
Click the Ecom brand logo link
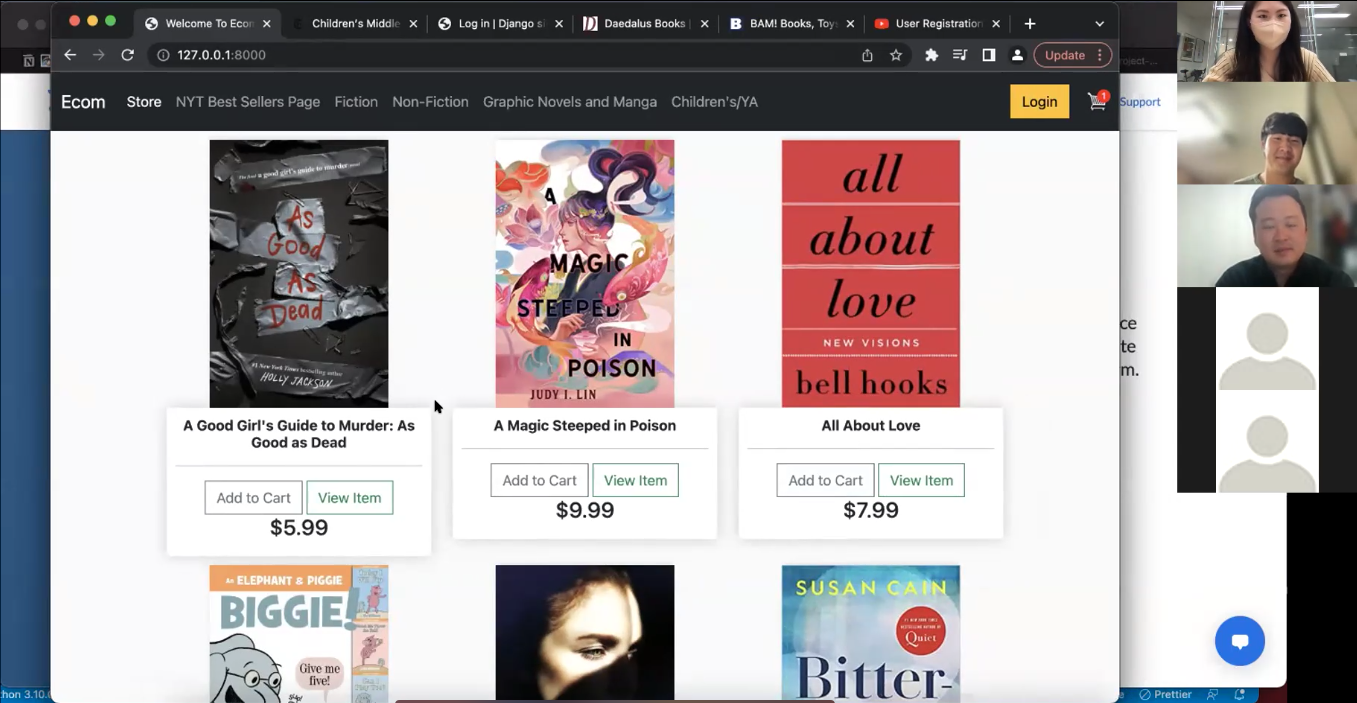click(83, 101)
